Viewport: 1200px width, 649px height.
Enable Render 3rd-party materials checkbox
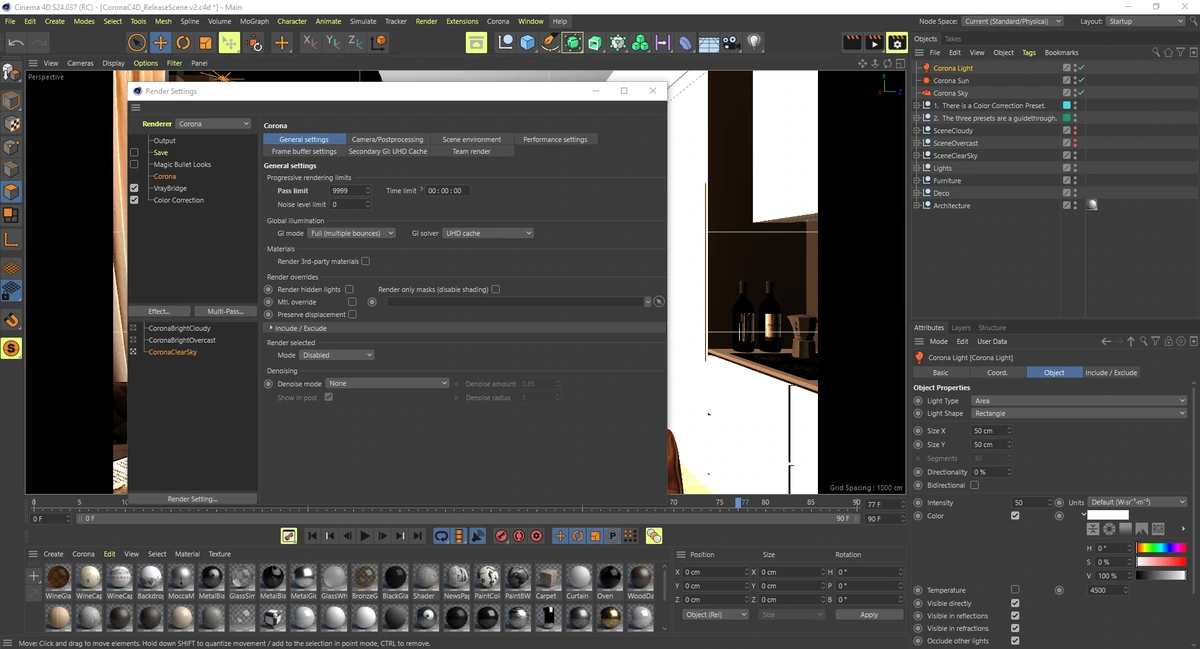365,261
